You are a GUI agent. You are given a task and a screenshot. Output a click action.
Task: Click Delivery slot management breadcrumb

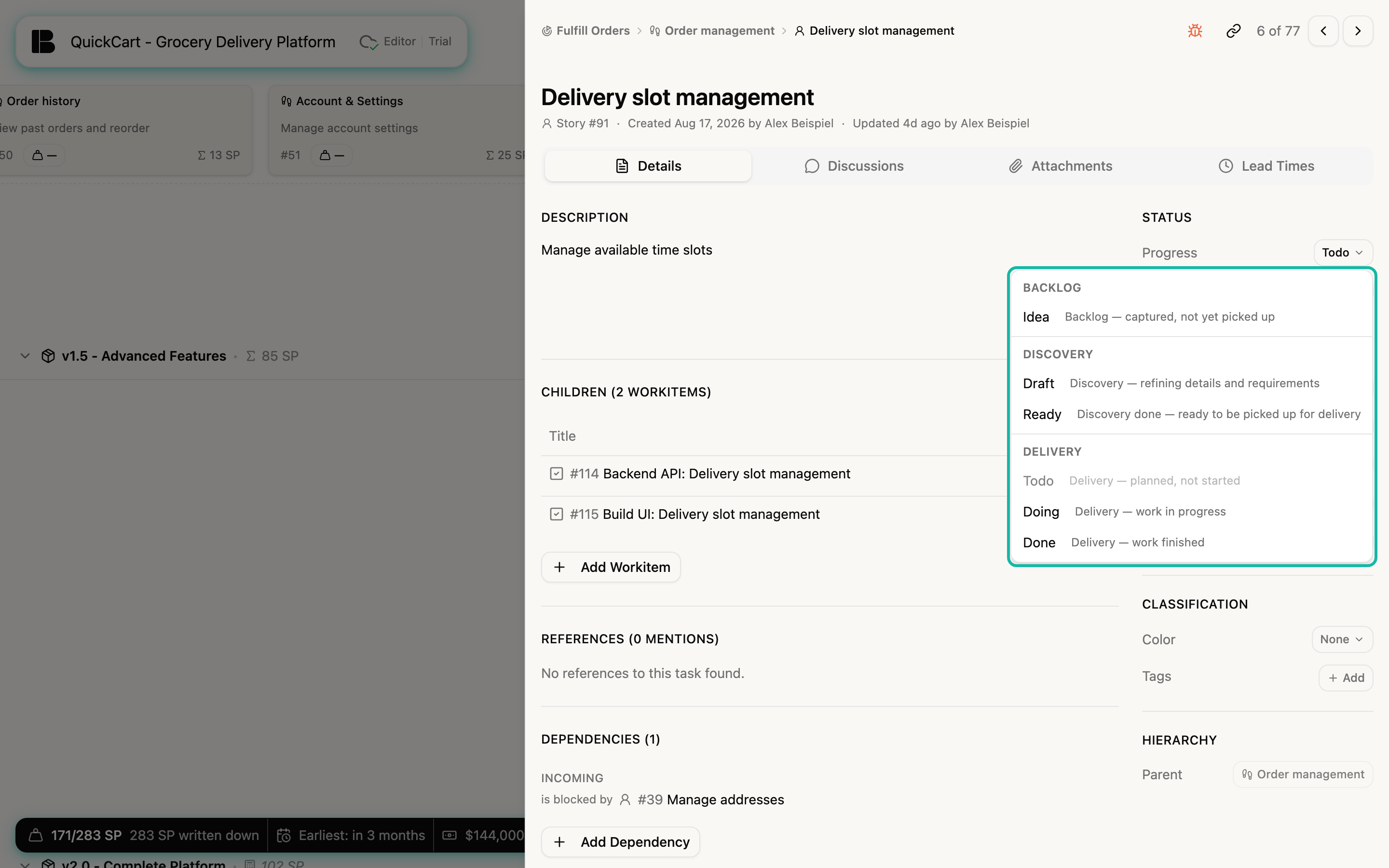pos(875,30)
